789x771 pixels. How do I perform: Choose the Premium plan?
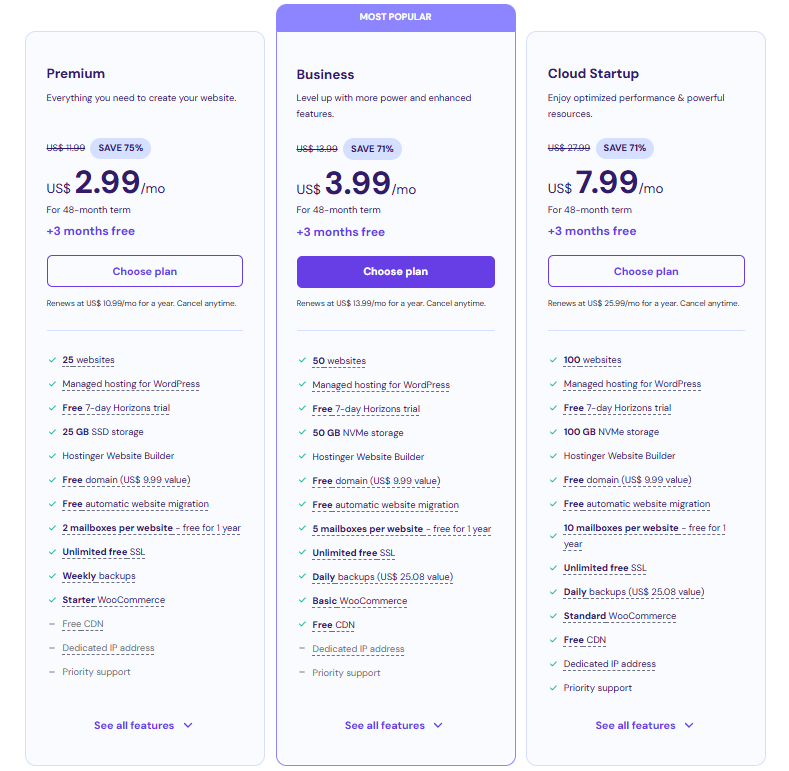pos(145,271)
